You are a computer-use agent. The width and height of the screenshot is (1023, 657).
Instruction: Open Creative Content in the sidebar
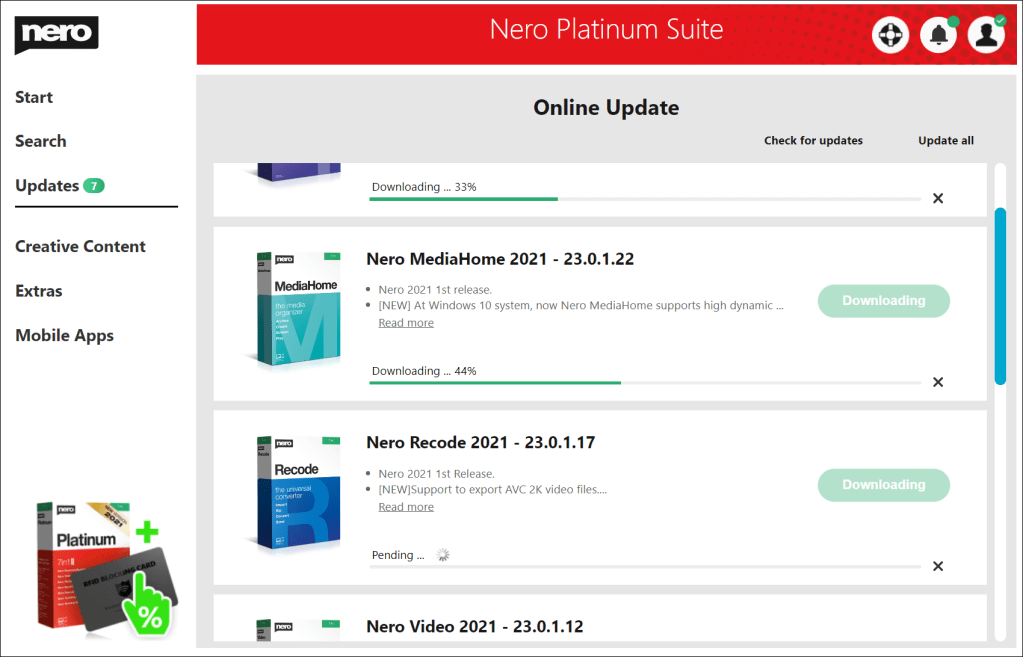click(x=80, y=246)
